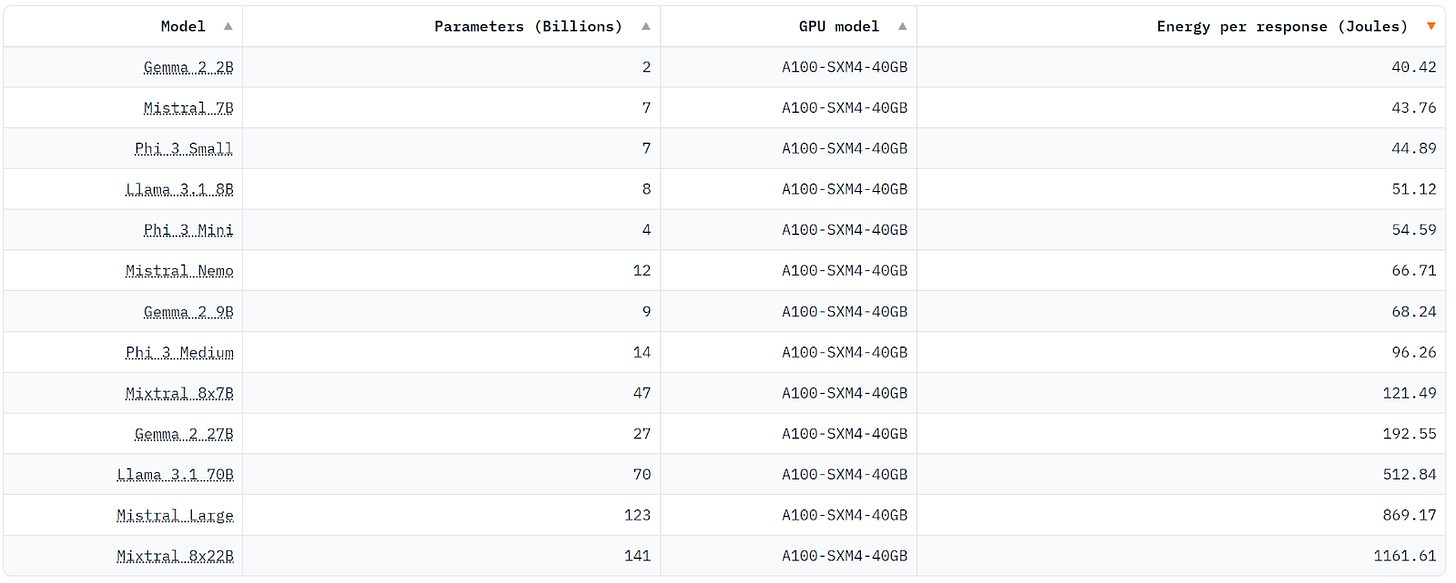1456x583 pixels.
Task: Click Energy per response (Joules) header
Action: pos(1282,27)
